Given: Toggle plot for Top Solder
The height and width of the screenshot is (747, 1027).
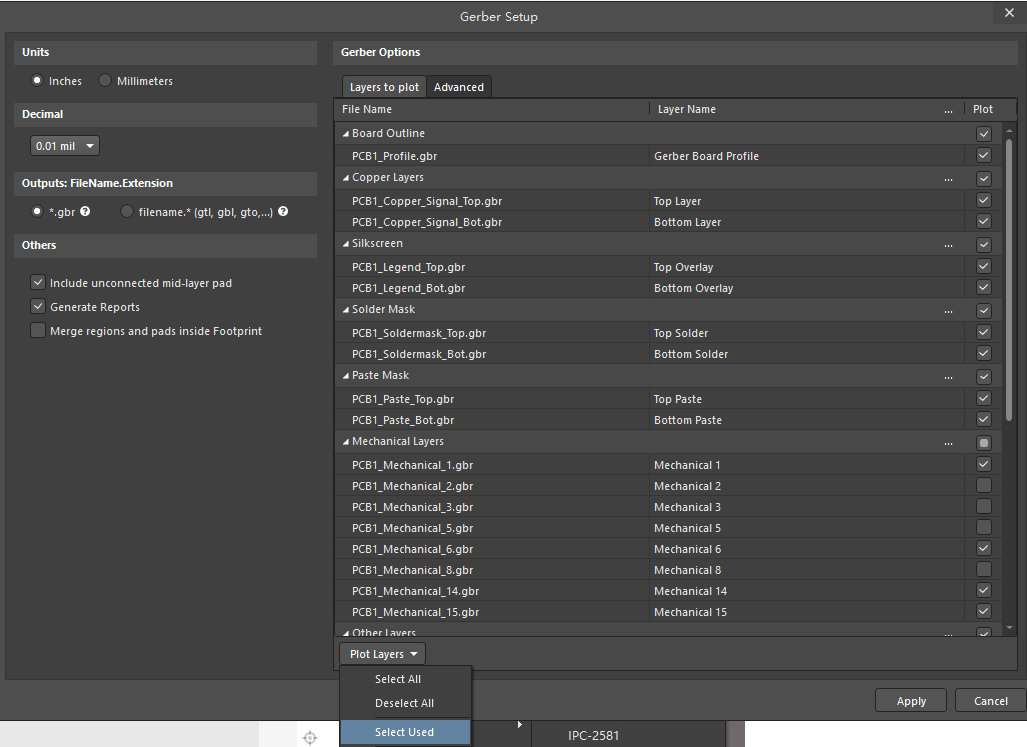Looking at the screenshot, I should [x=984, y=333].
